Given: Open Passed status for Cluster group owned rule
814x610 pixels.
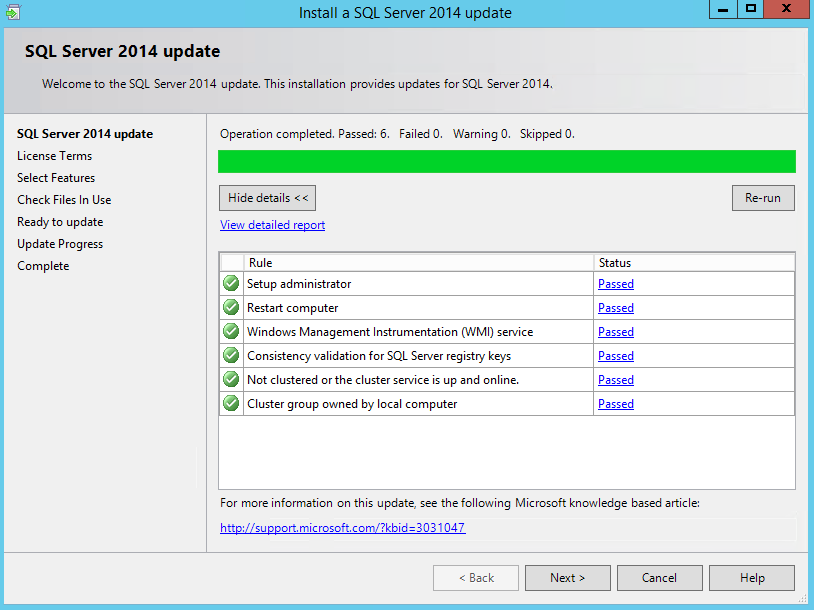Looking at the screenshot, I should coord(616,404).
